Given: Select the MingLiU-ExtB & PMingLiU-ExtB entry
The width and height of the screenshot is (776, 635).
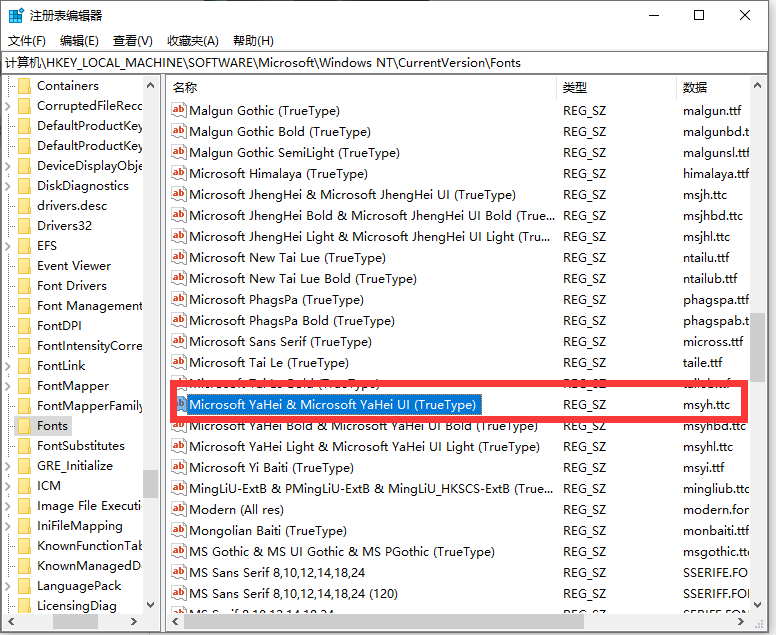Looking at the screenshot, I should [371, 488].
